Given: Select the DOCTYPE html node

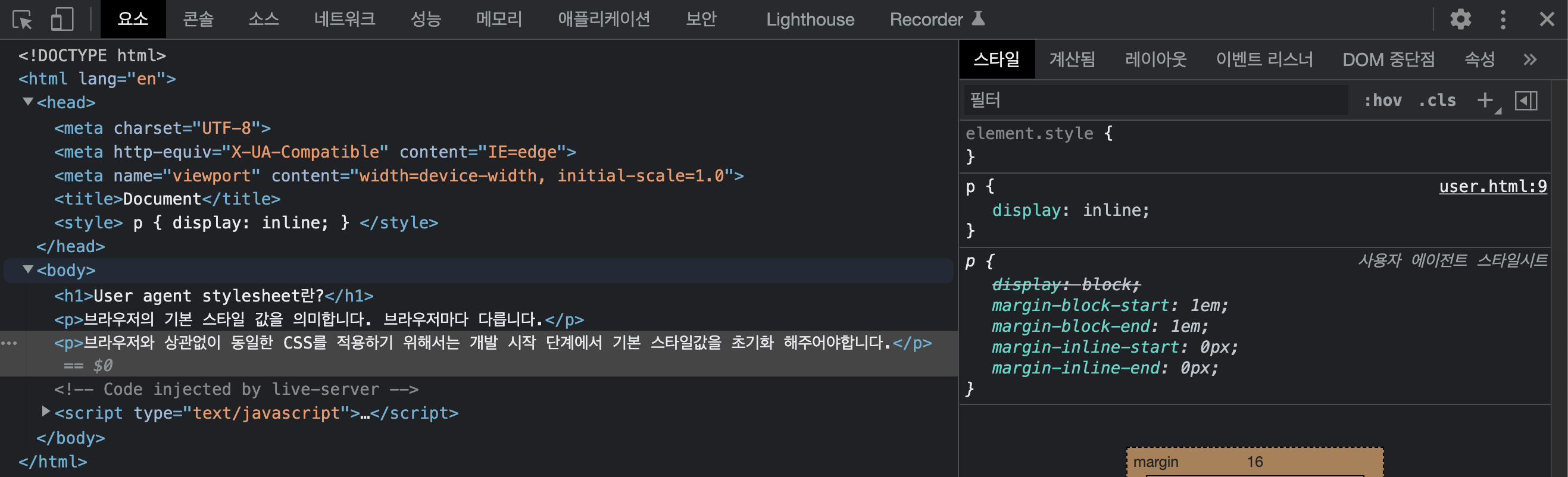Looking at the screenshot, I should (x=92, y=55).
